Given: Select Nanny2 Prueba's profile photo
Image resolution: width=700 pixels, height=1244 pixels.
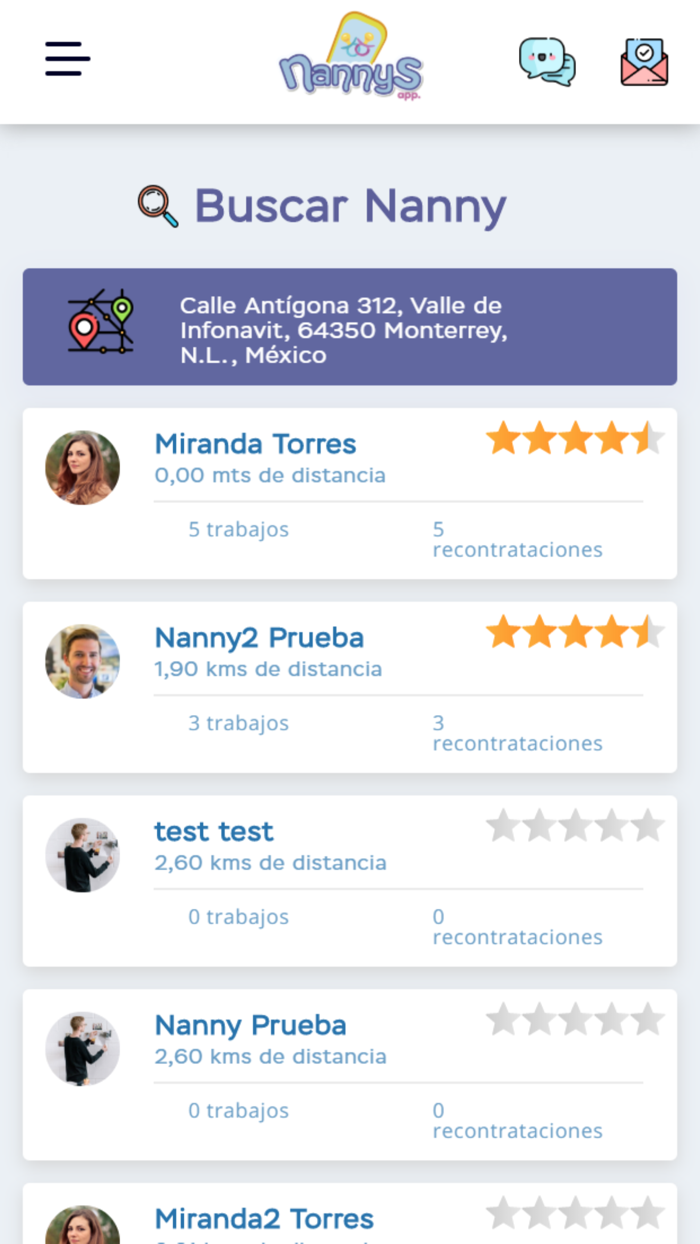Looking at the screenshot, I should pos(81,661).
